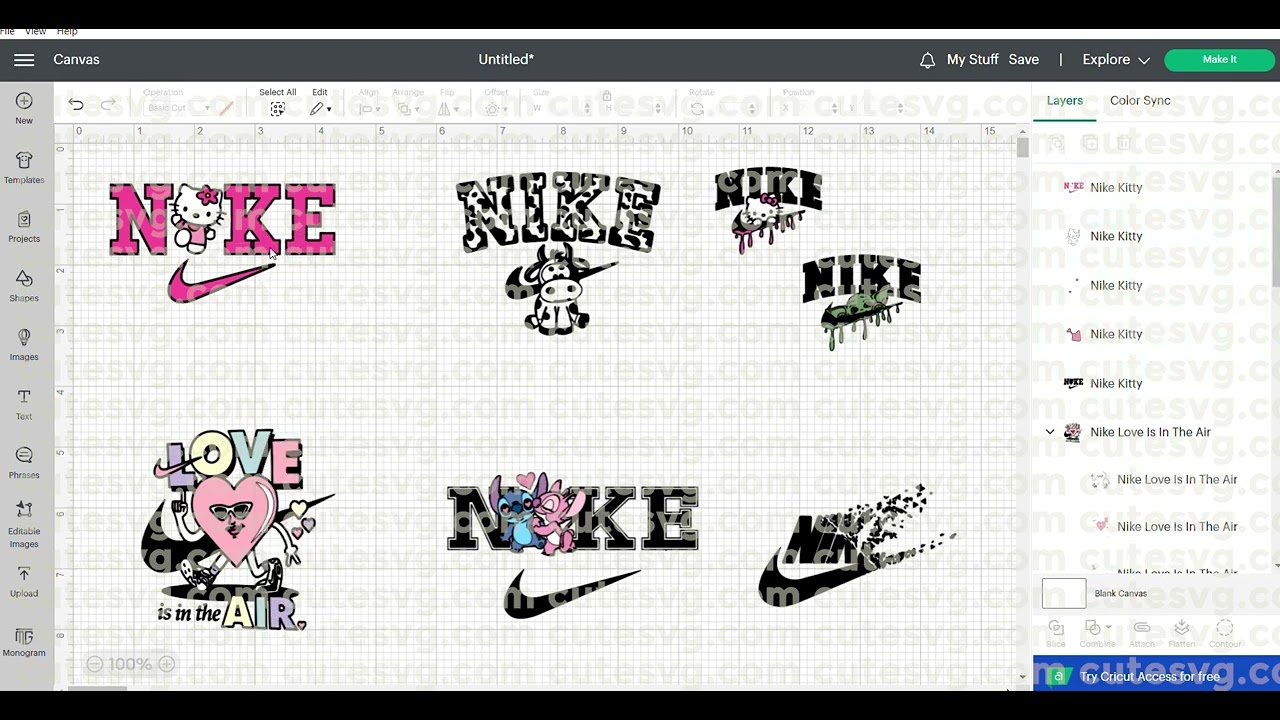1280x720 pixels.
Task: Open the Edit dropdown
Action: tap(320, 109)
